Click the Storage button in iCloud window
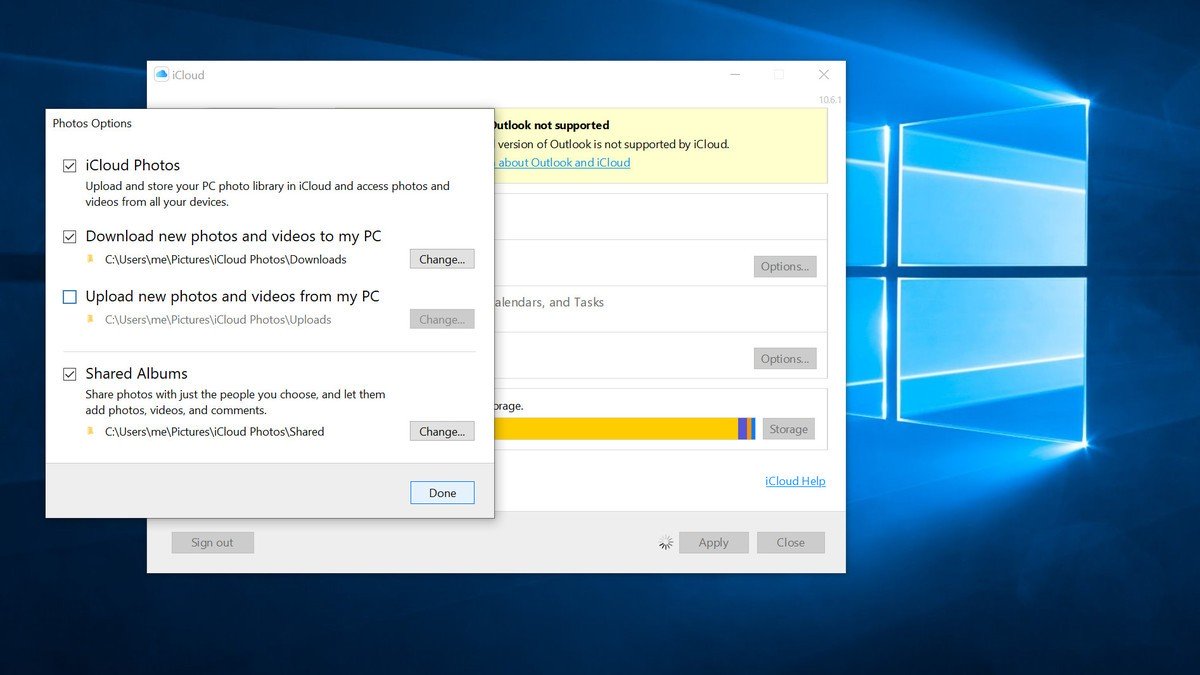This screenshot has width=1200, height=675. coord(788,429)
